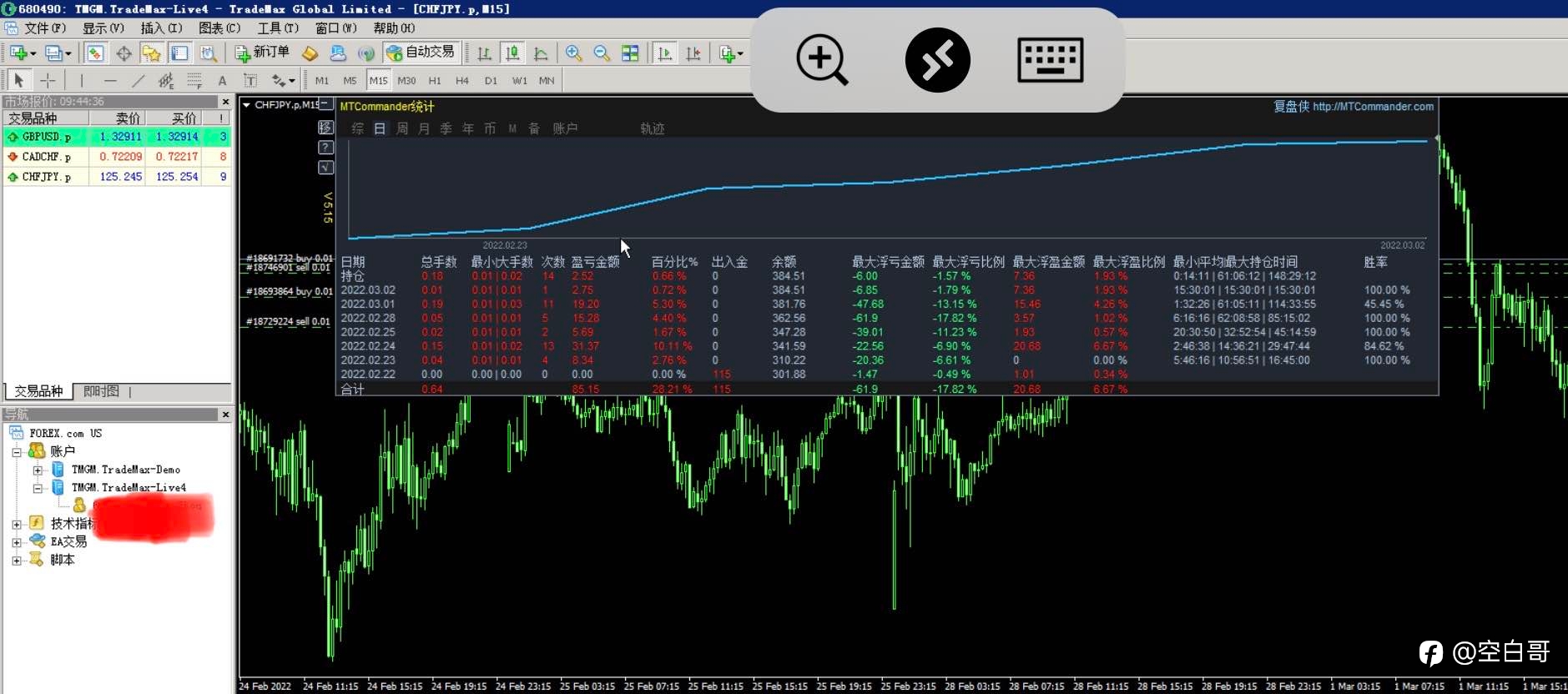Click the large zoom magnifier overlay icon
This screenshot has height=694, width=1568.
coord(822,60)
